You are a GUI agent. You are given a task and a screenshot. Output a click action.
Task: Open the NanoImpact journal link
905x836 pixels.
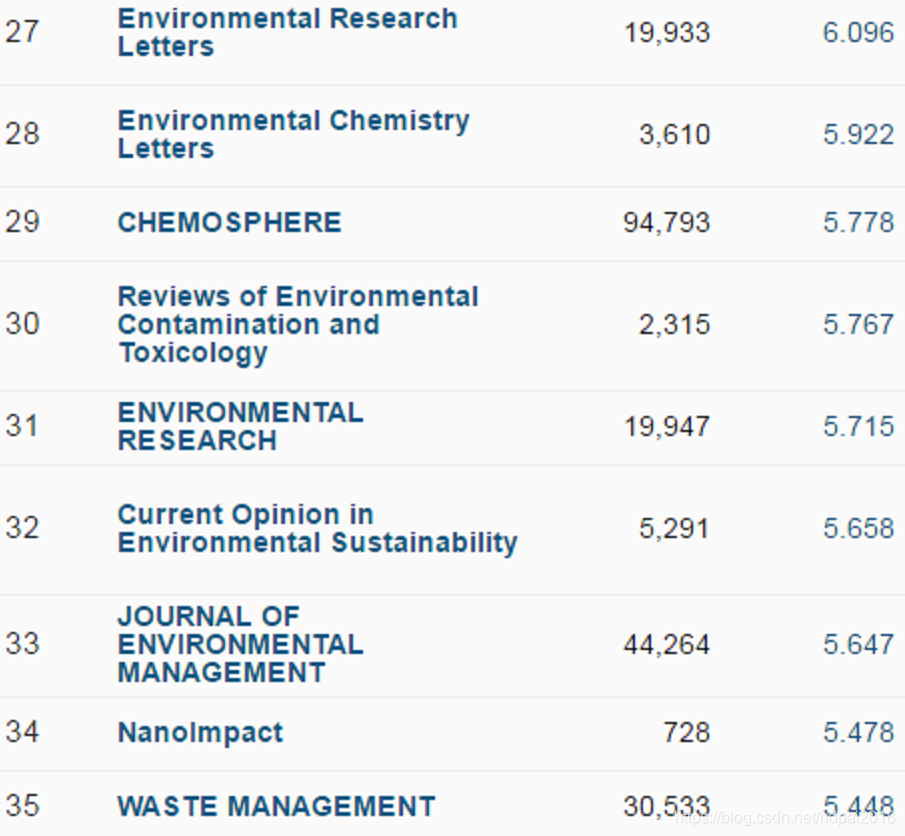point(200,733)
